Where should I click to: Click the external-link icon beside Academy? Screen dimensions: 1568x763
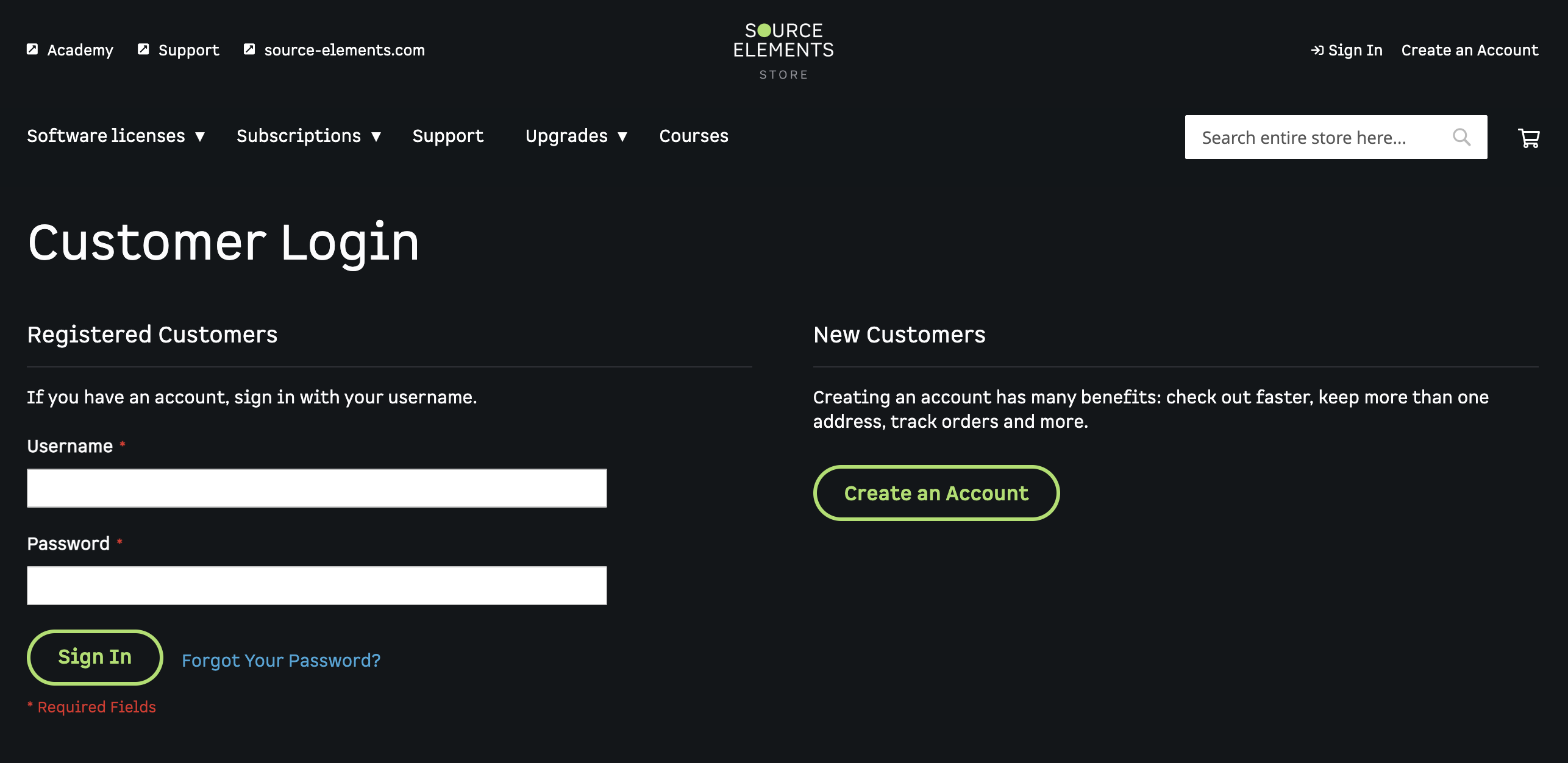(x=32, y=49)
